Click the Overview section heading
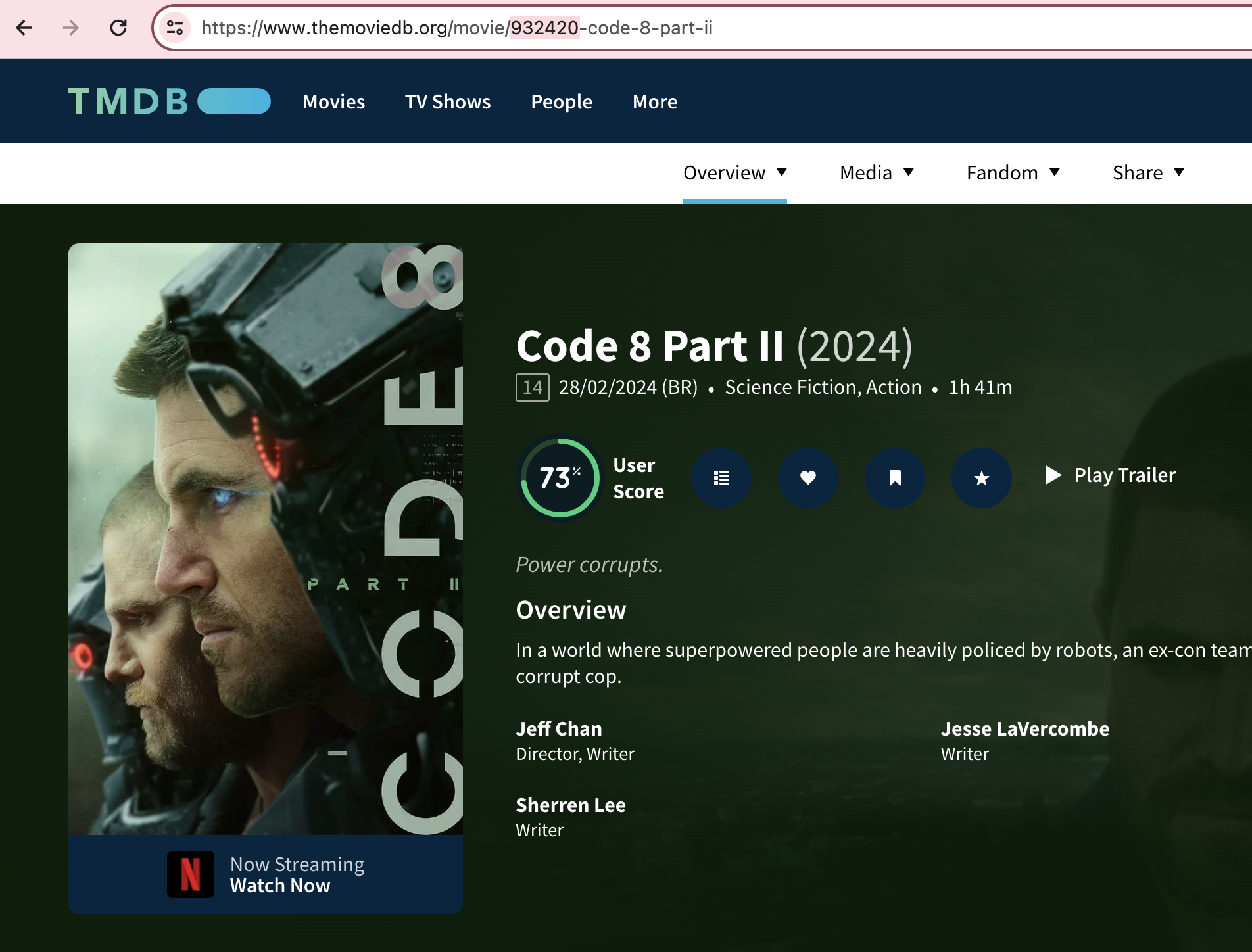Screen dimensions: 1252x952 571,610
